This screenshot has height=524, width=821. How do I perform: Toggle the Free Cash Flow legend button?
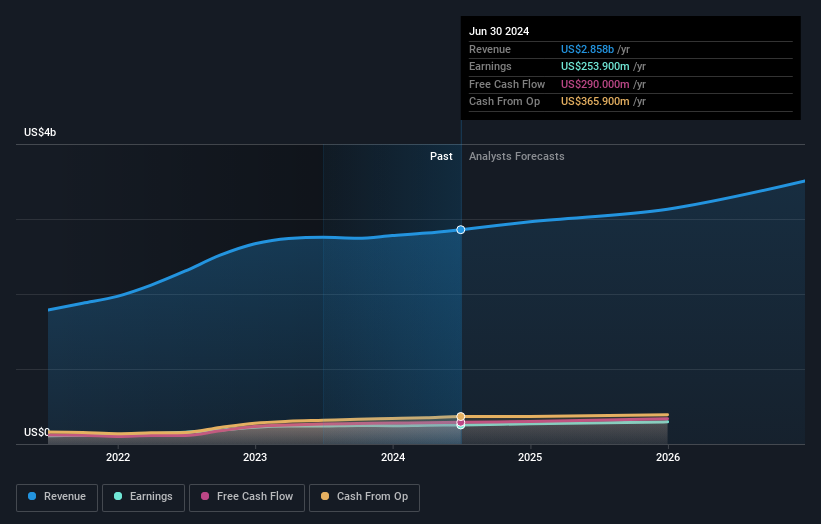(247, 497)
